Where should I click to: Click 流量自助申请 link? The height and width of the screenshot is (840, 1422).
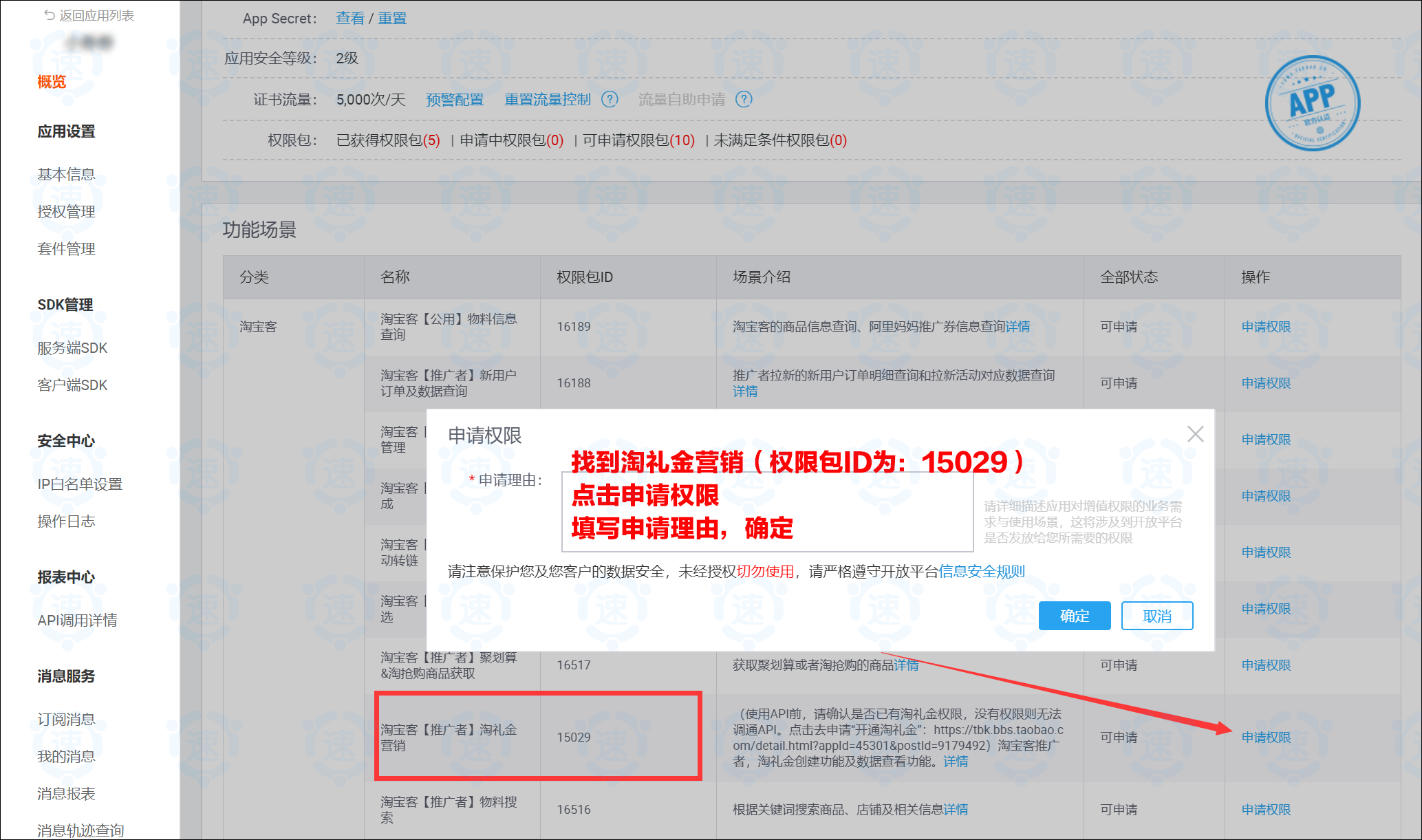click(682, 100)
